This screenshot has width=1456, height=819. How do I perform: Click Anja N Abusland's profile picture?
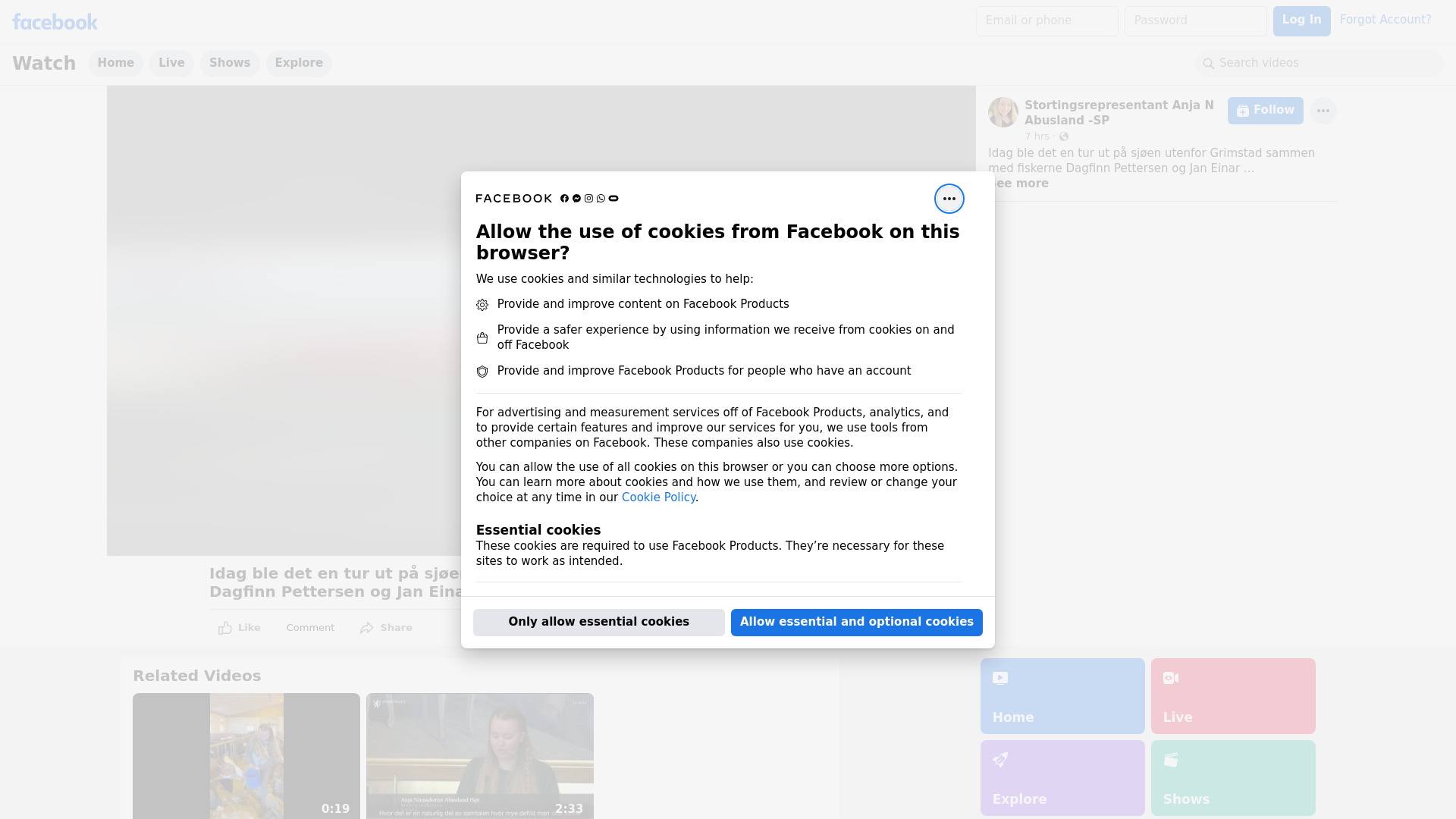[x=1003, y=112]
